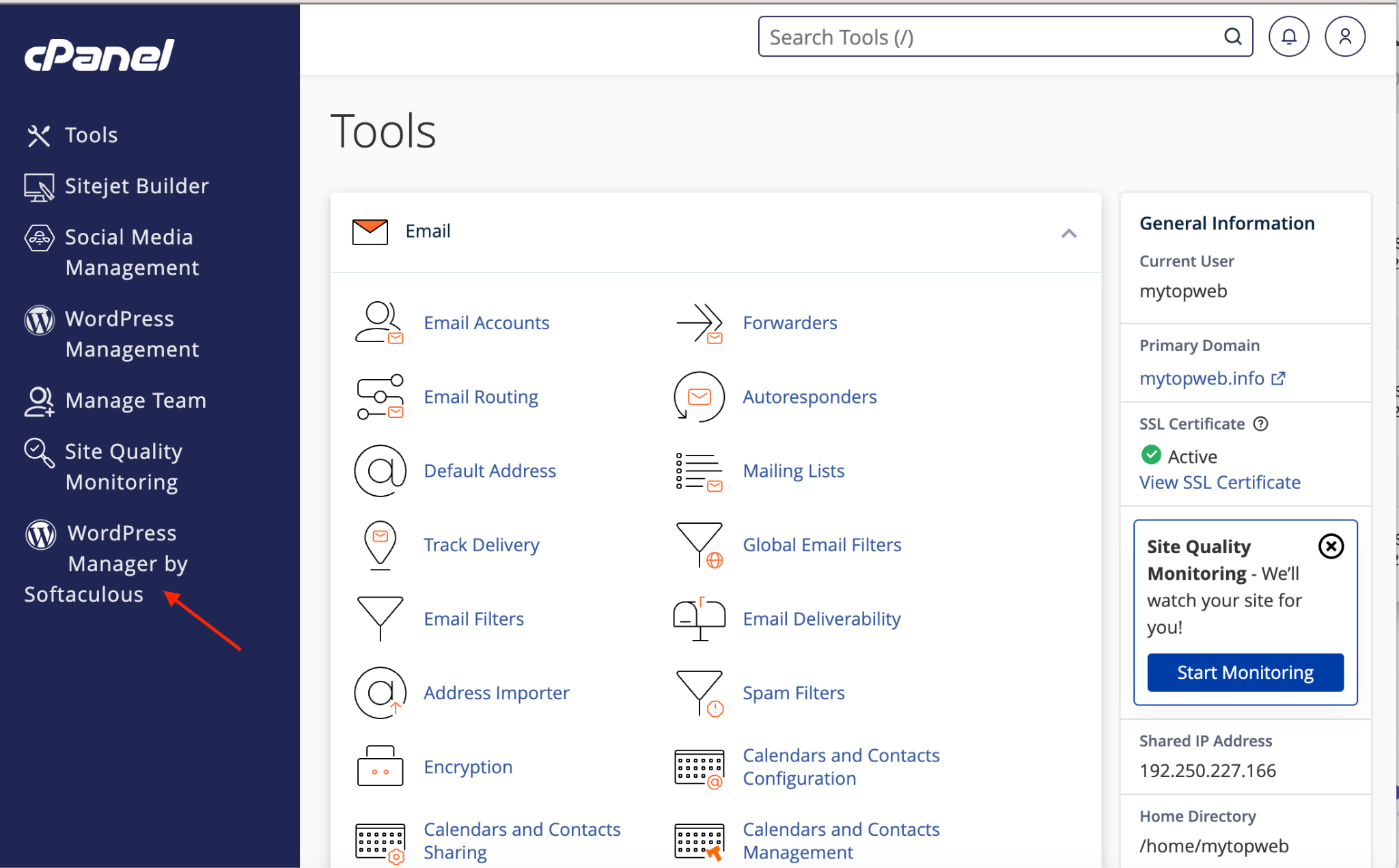Open the Forwarders link

click(x=790, y=323)
